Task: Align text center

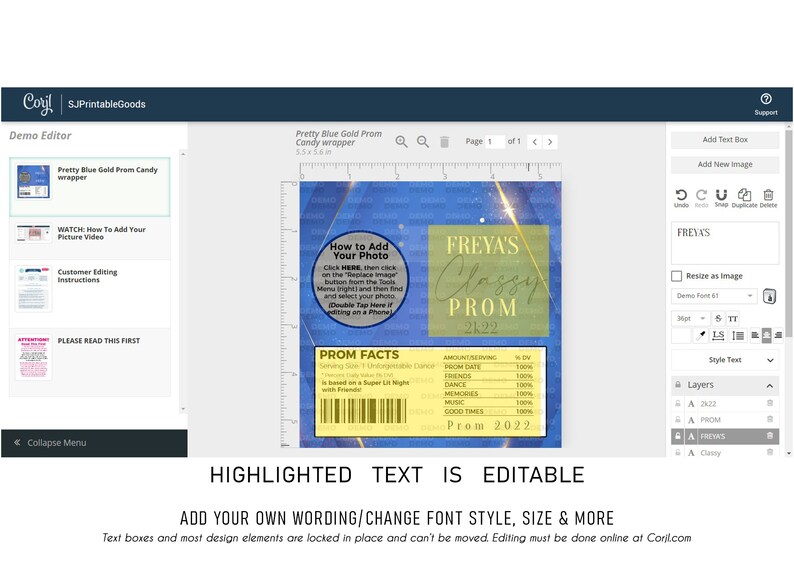Action: click(766, 335)
